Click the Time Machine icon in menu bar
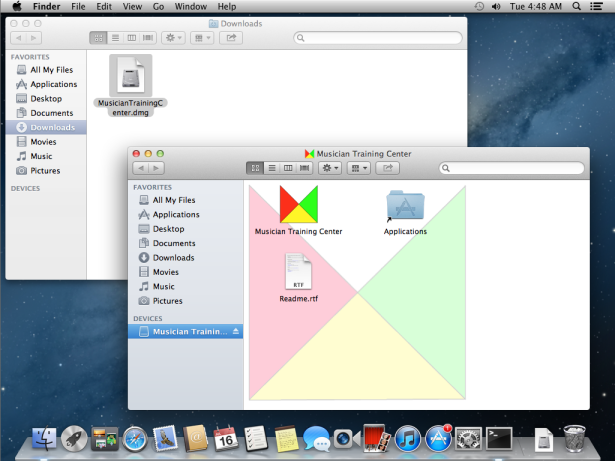Image resolution: width=615 pixels, height=461 pixels. point(479,6)
